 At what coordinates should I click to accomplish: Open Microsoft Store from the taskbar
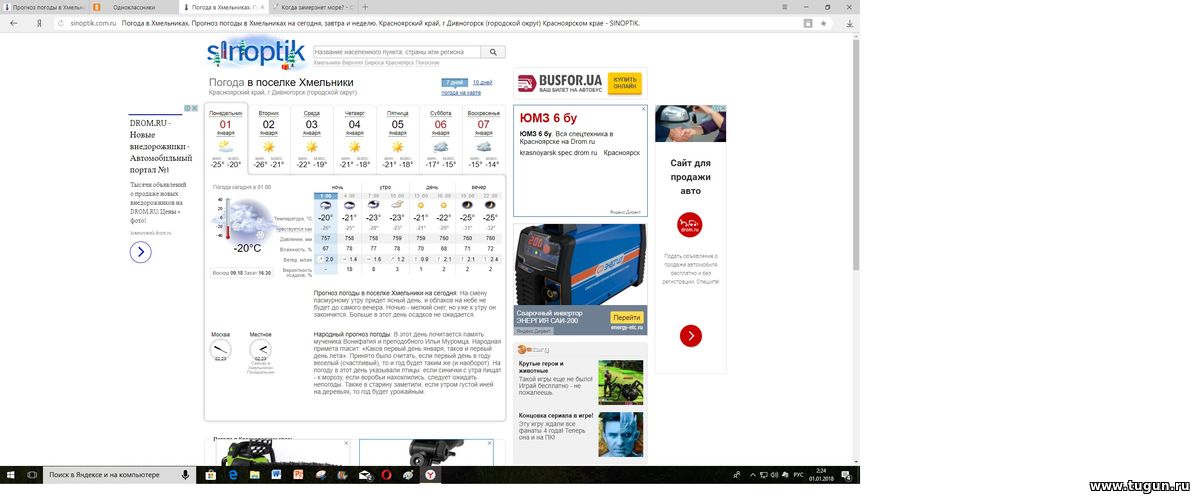(211, 475)
